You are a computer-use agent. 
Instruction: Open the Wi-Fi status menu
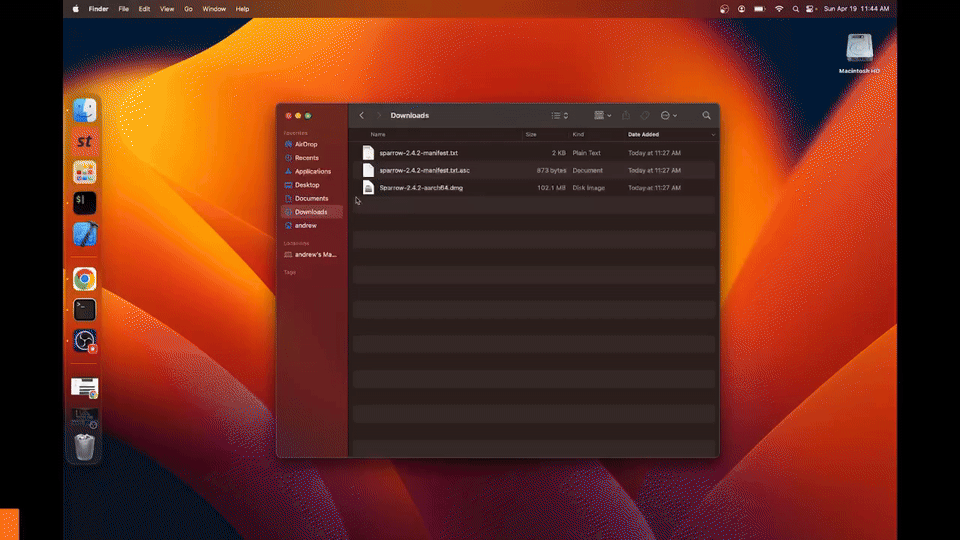(779, 9)
